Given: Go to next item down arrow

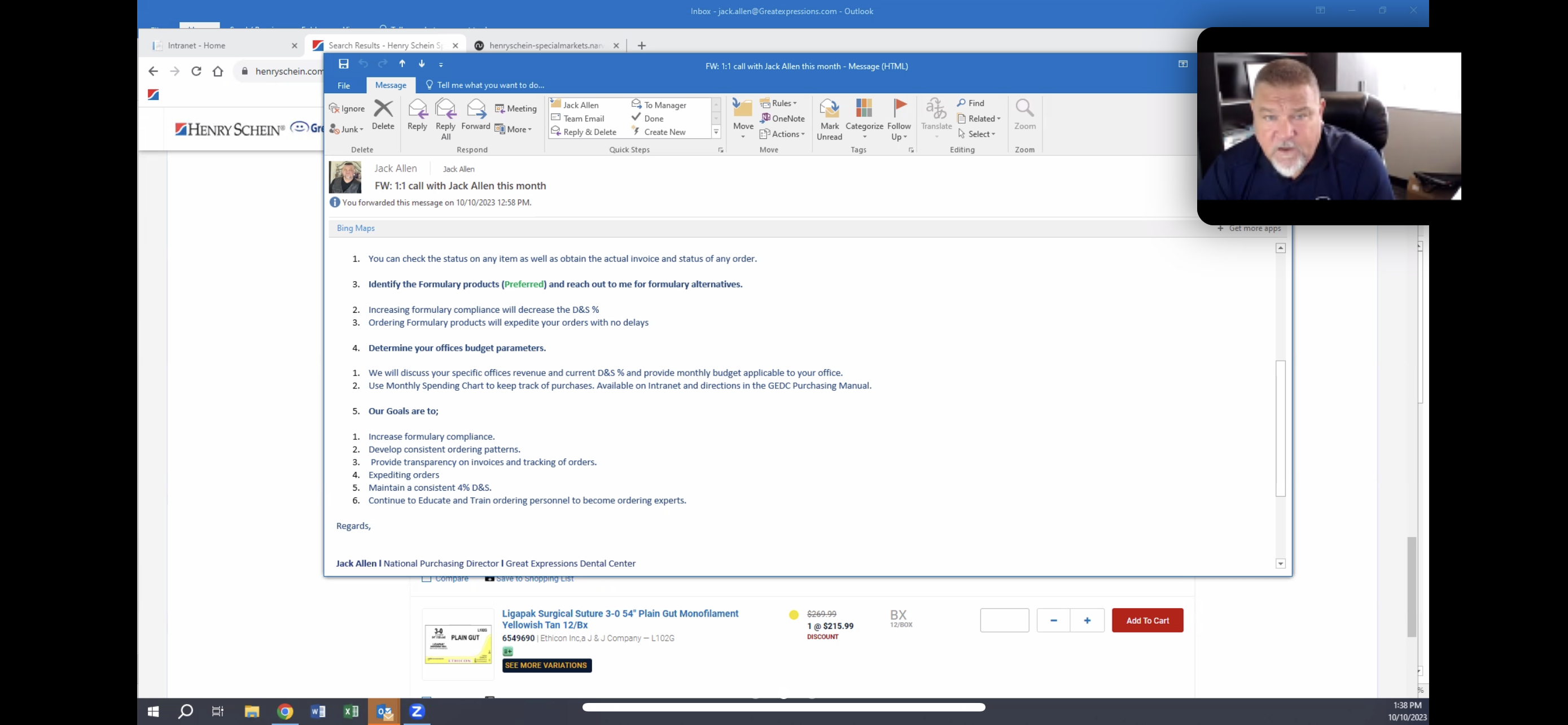Looking at the screenshot, I should pos(421,64).
